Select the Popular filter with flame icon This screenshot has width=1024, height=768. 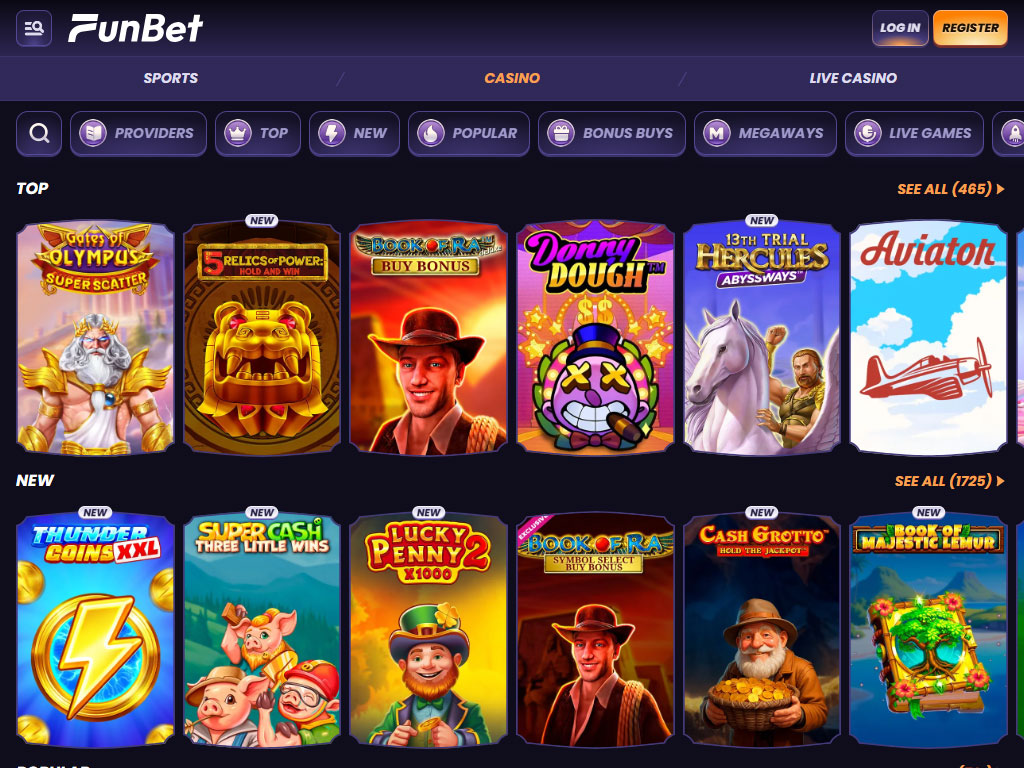pyautogui.click(x=469, y=133)
